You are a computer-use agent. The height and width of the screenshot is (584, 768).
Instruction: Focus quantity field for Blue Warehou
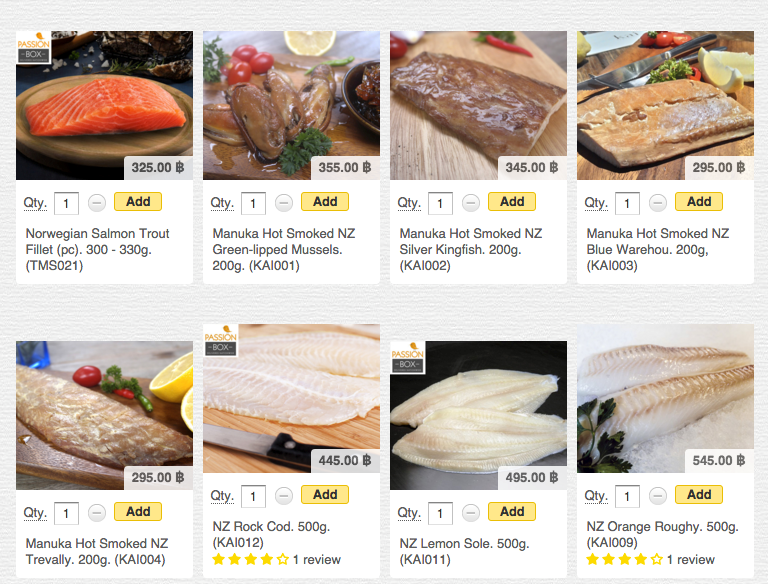pyautogui.click(x=627, y=204)
